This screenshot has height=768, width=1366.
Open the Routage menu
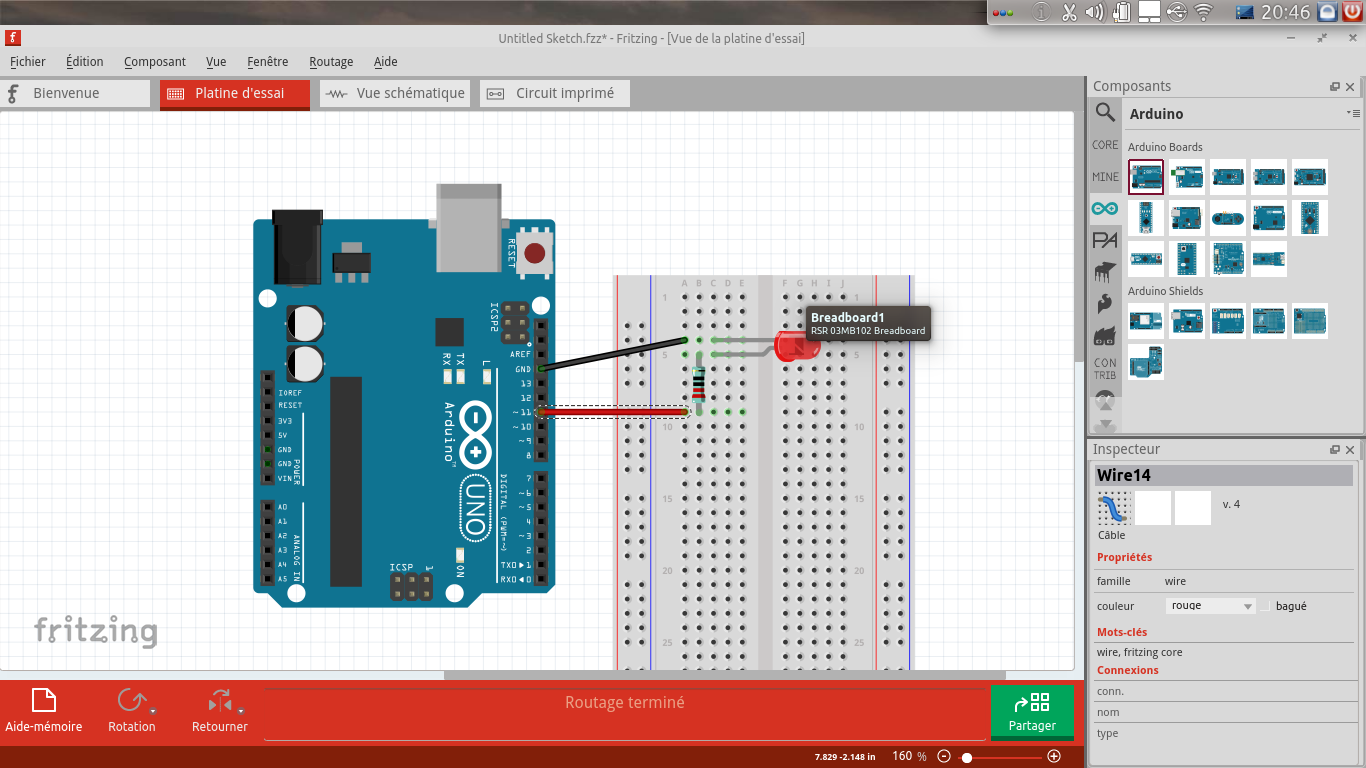click(331, 61)
